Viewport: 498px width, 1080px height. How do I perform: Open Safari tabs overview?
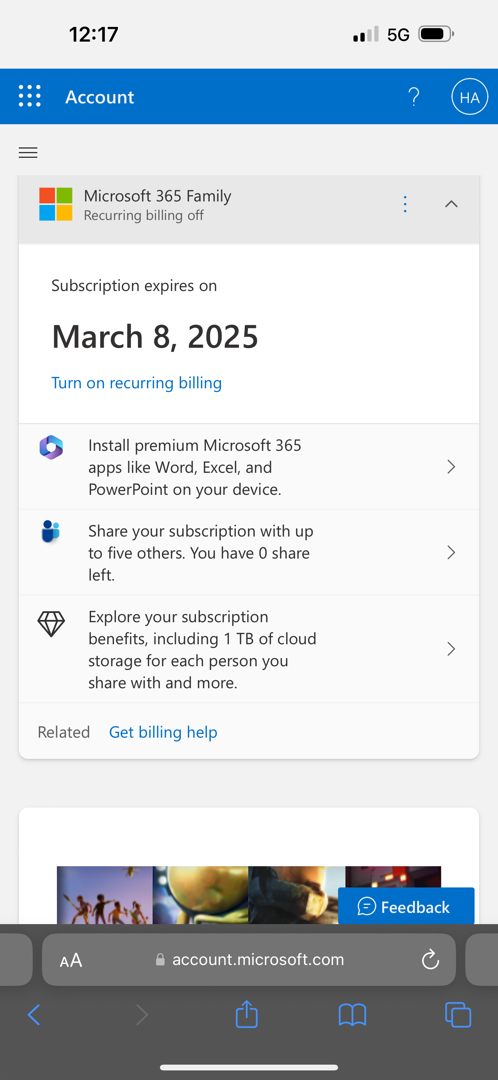(458, 1015)
